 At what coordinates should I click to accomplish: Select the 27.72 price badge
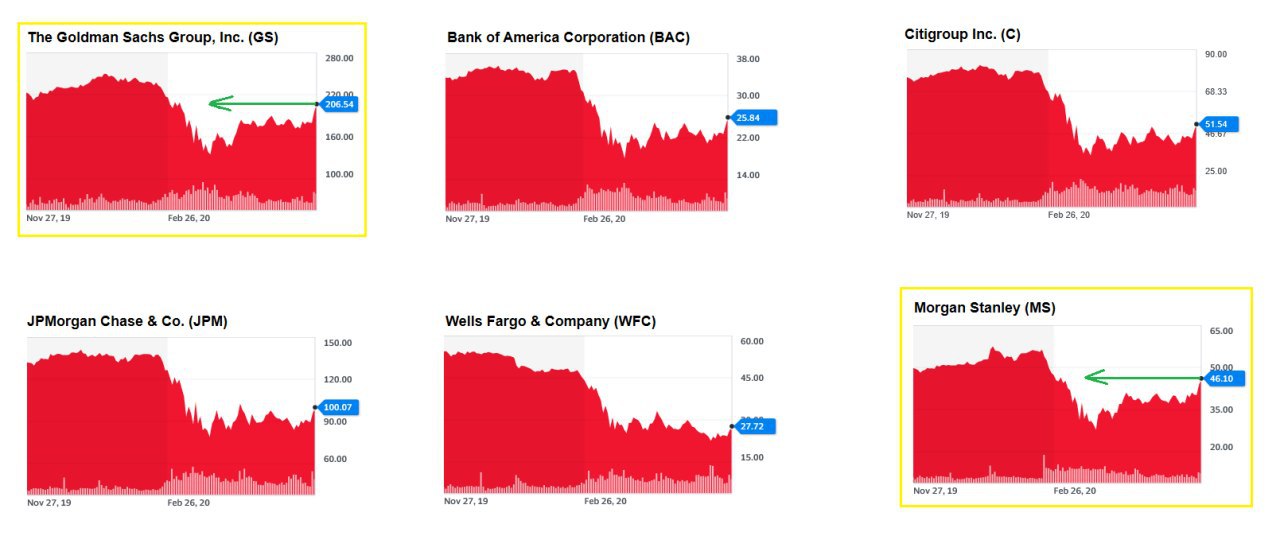click(x=754, y=427)
